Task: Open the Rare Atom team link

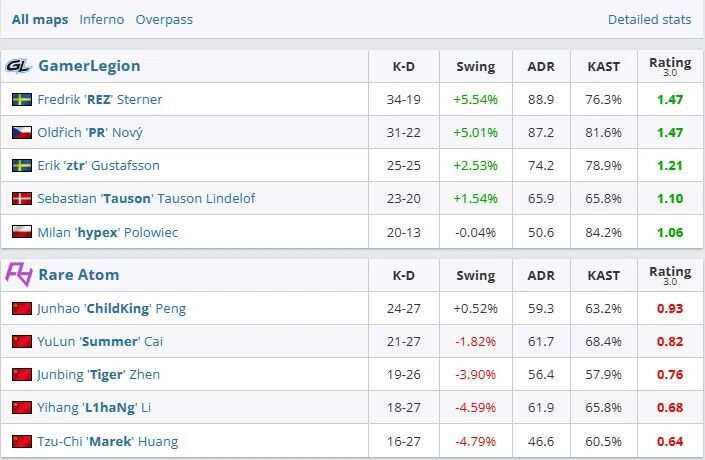Action: click(78, 274)
